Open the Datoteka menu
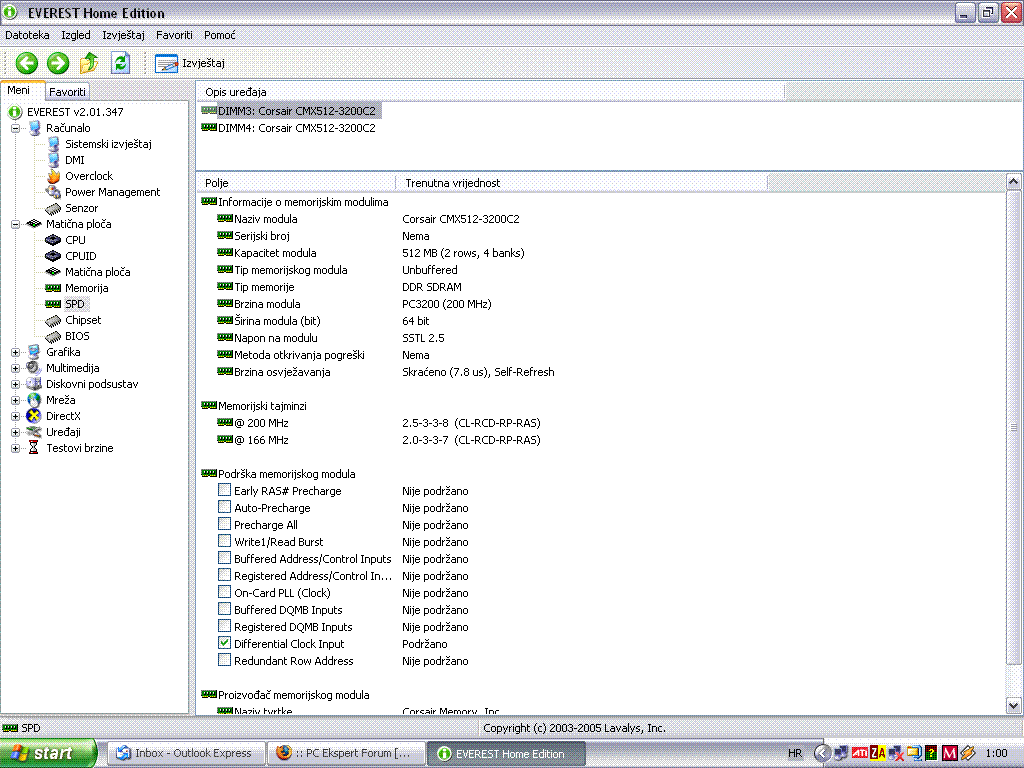Image resolution: width=1024 pixels, height=768 pixels. tap(27, 35)
